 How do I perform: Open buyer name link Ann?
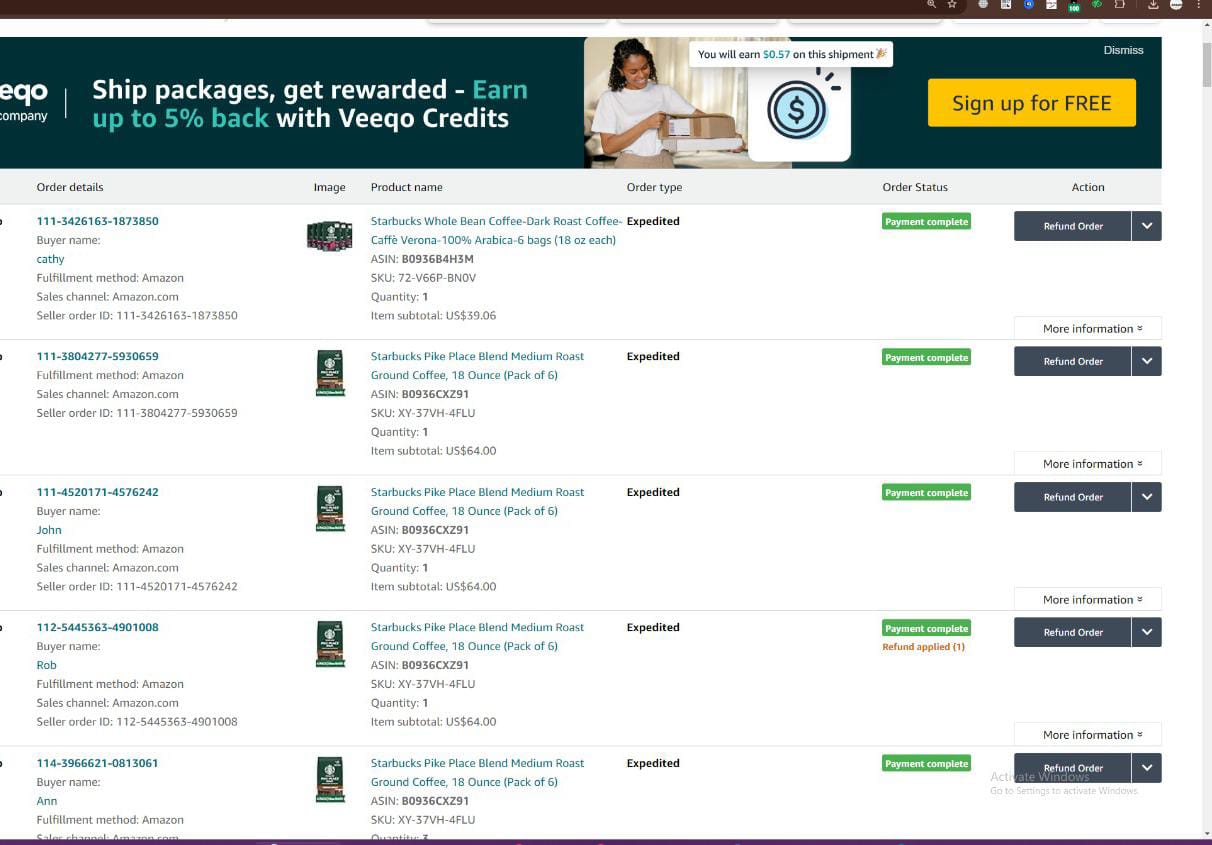(46, 801)
